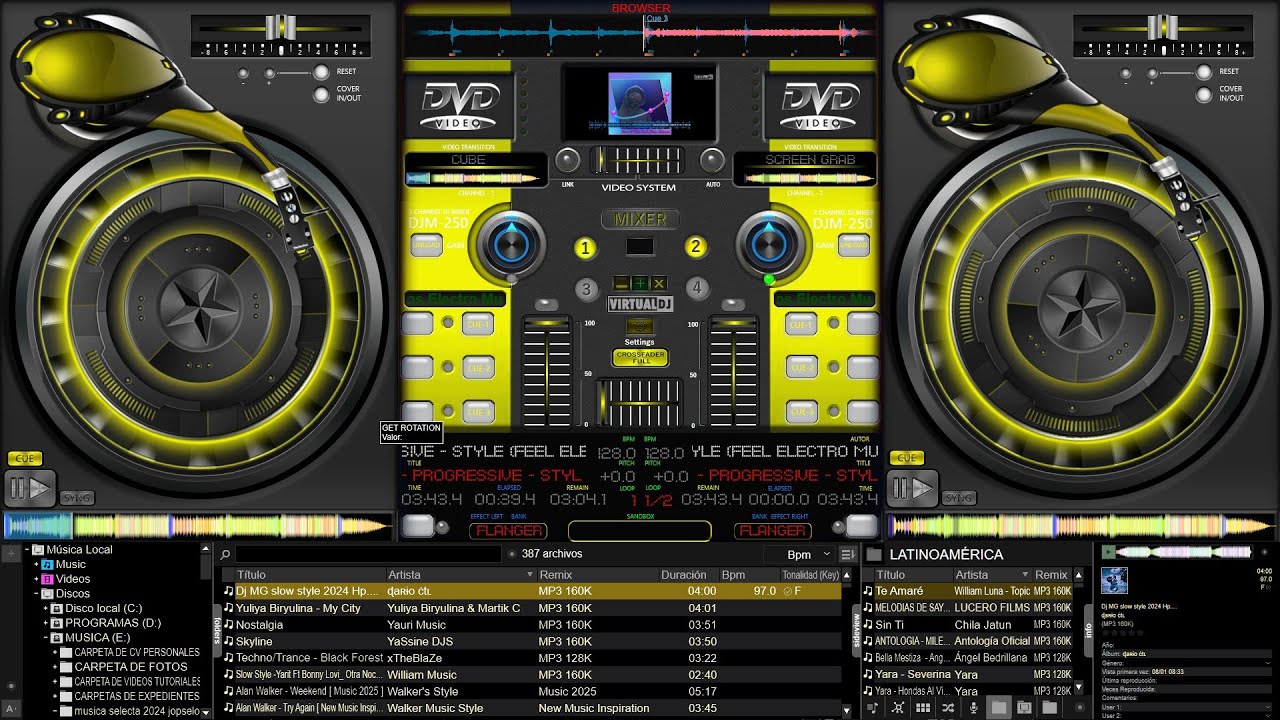Collapse MUSICA (E:) drive node
The width and height of the screenshot is (1280, 720).
(x=46, y=637)
